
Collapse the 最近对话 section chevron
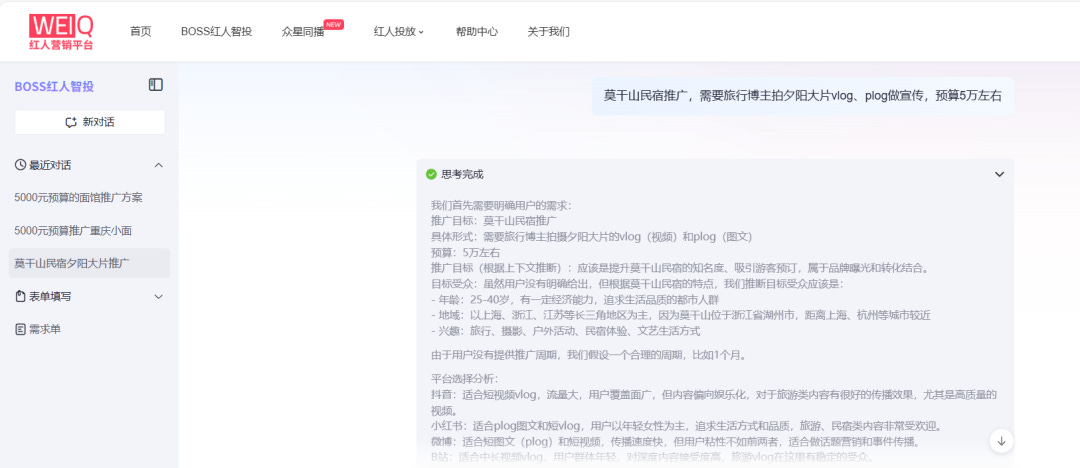coord(158,165)
